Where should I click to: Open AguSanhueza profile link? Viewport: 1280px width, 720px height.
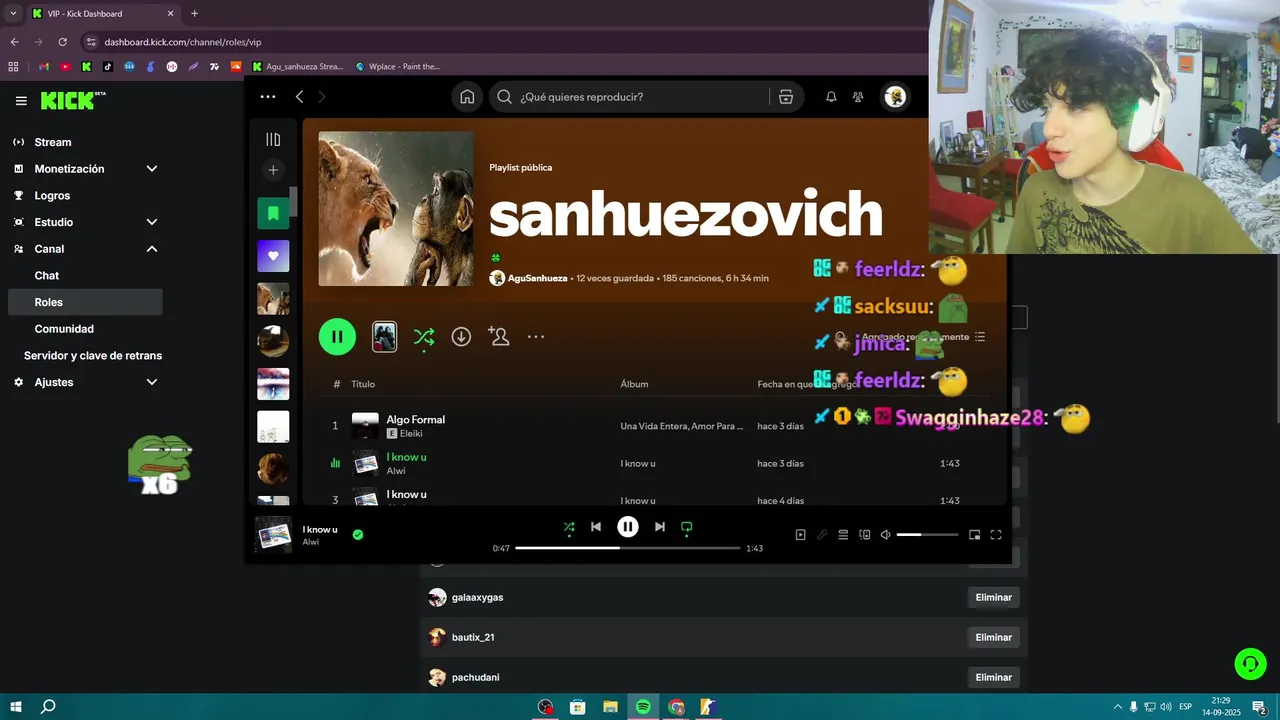coord(537,278)
